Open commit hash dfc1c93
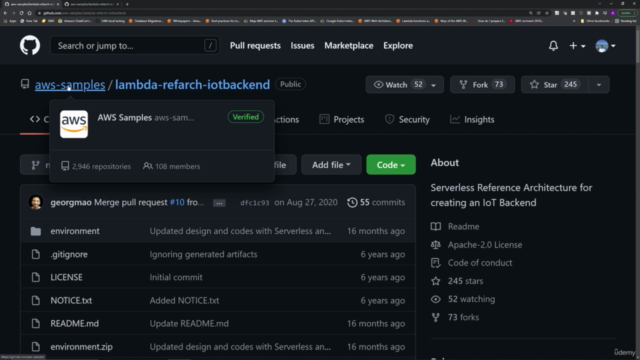This screenshot has height=360, width=640. (255, 202)
